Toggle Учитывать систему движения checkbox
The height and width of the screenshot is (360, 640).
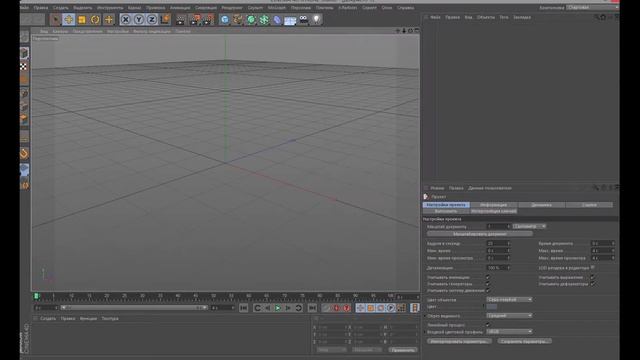tap(487, 290)
